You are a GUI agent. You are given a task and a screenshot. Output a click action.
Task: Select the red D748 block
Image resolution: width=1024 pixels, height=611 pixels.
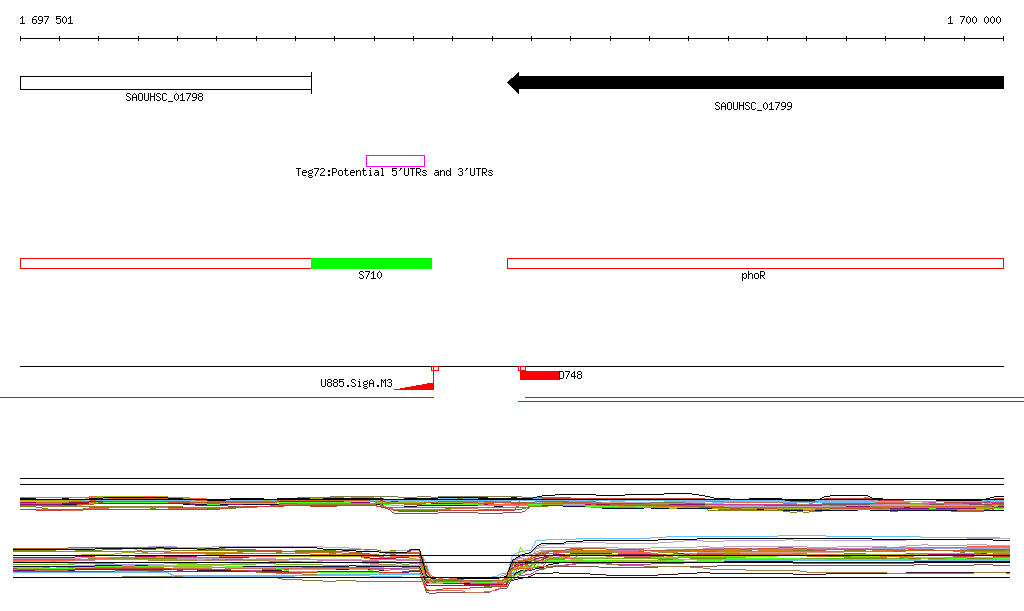point(539,375)
